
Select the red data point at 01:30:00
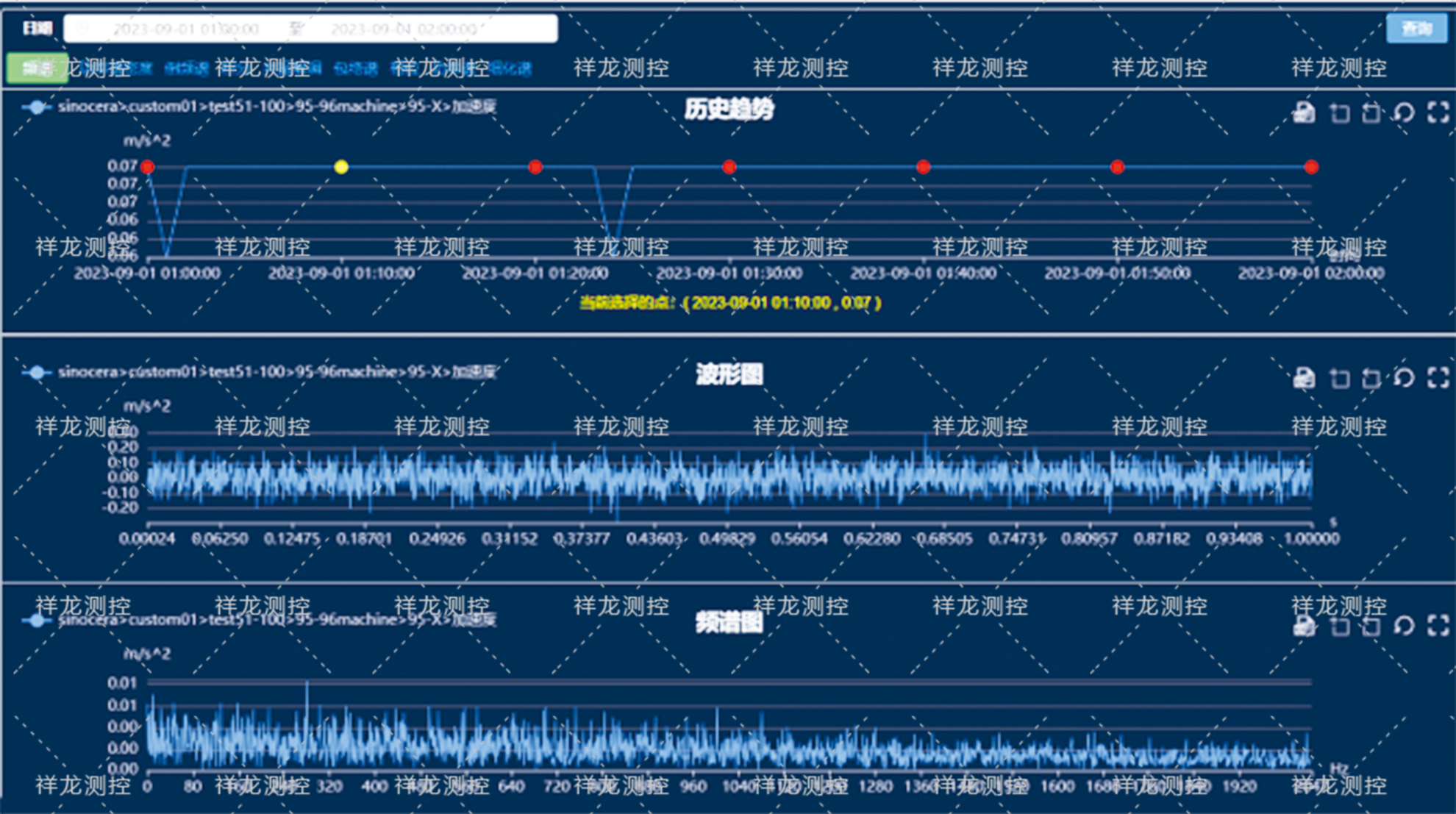(729, 167)
